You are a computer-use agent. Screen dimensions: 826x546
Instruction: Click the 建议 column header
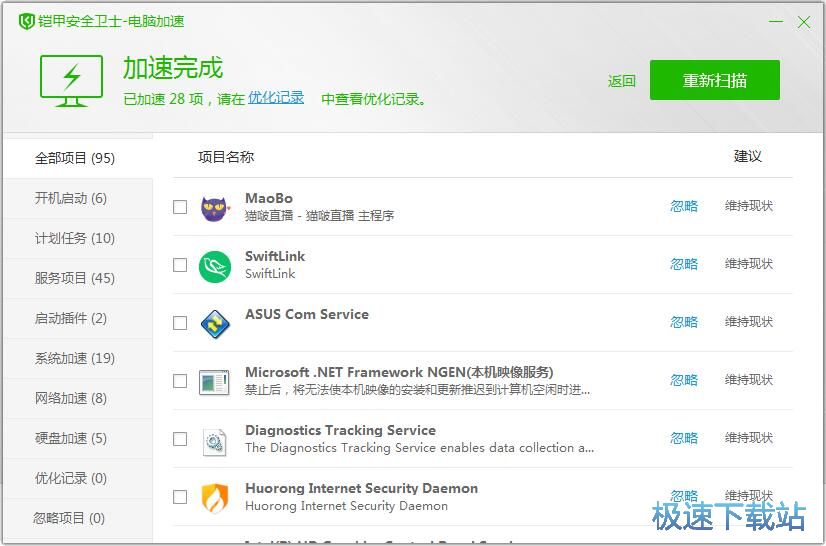748,157
